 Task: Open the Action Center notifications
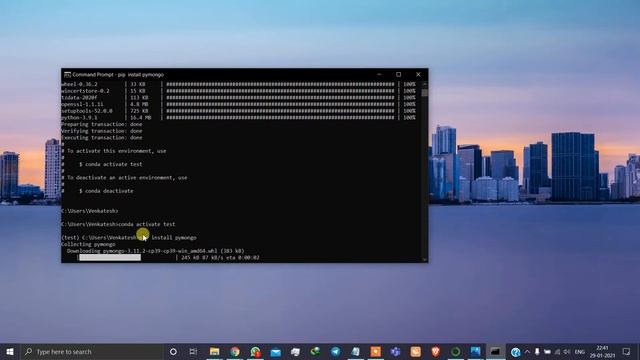tap(627, 351)
